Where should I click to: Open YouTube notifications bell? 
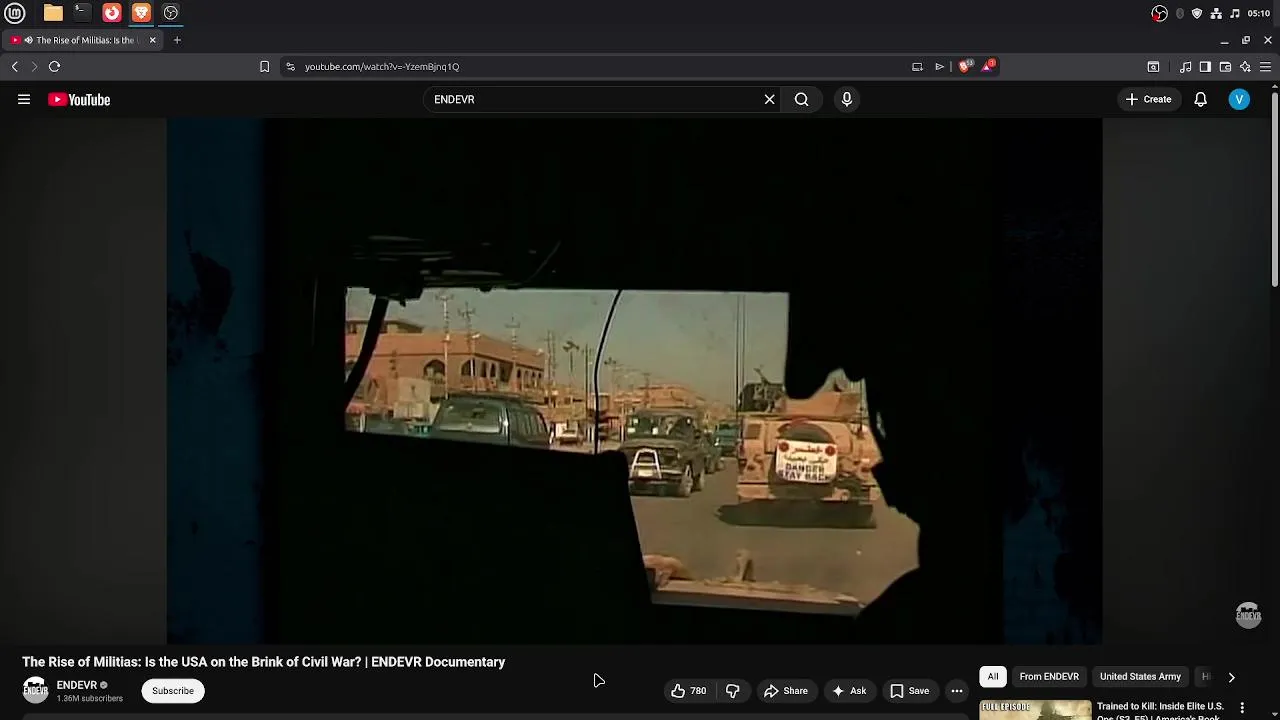click(1200, 99)
